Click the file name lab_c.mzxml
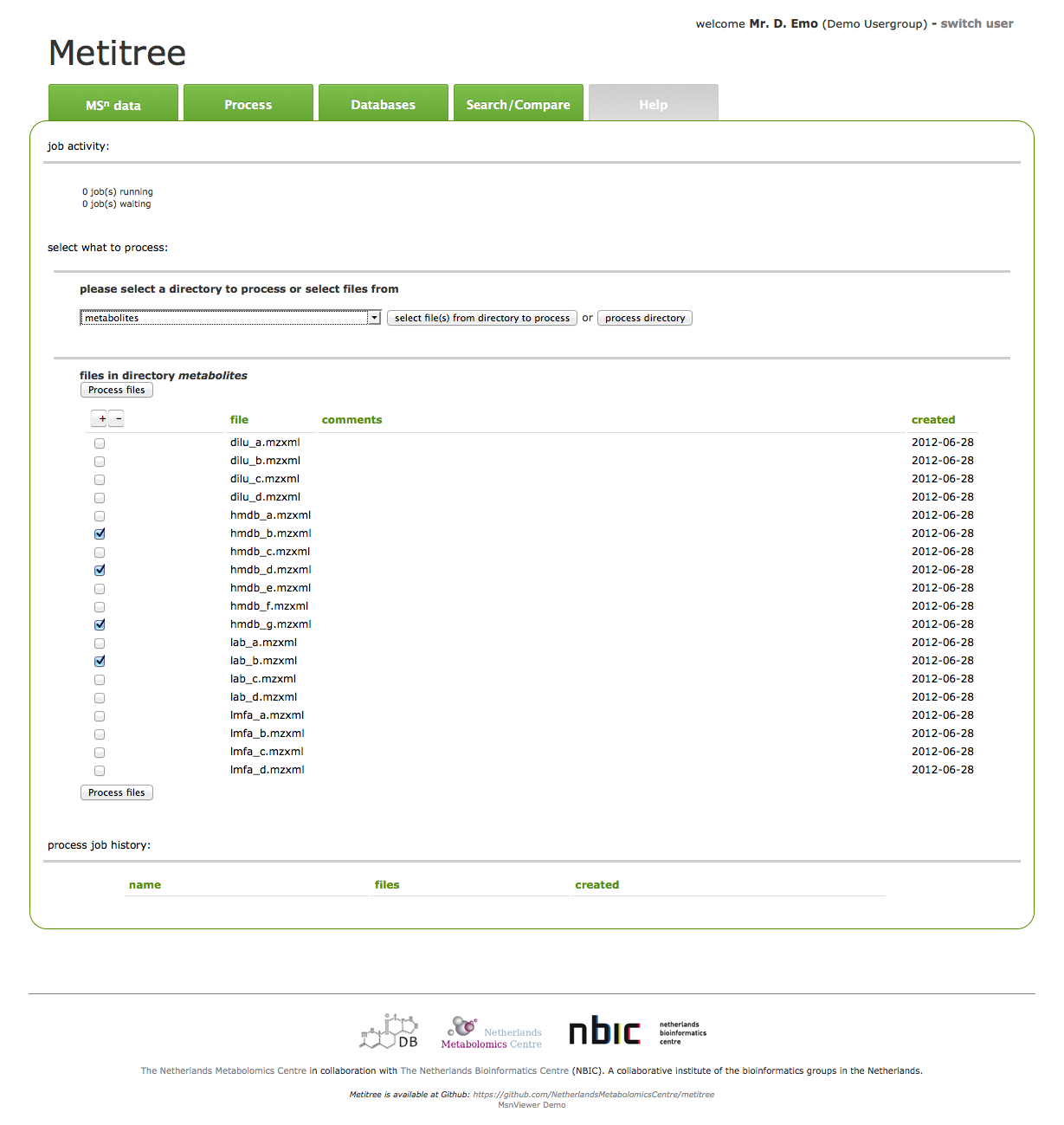The image size is (1064, 1125). (x=263, y=679)
